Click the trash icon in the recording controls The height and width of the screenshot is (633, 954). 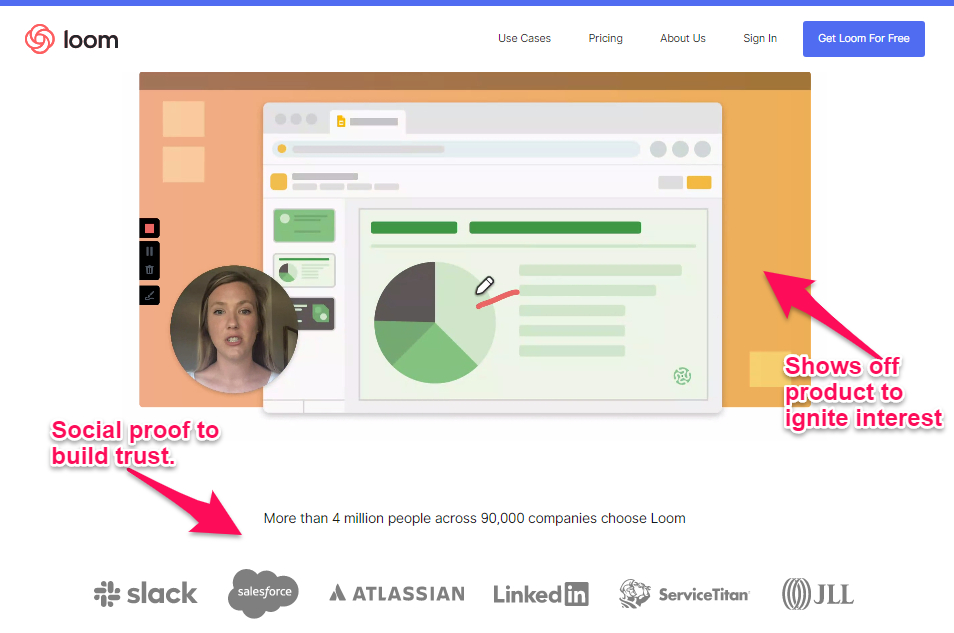pyautogui.click(x=149, y=270)
